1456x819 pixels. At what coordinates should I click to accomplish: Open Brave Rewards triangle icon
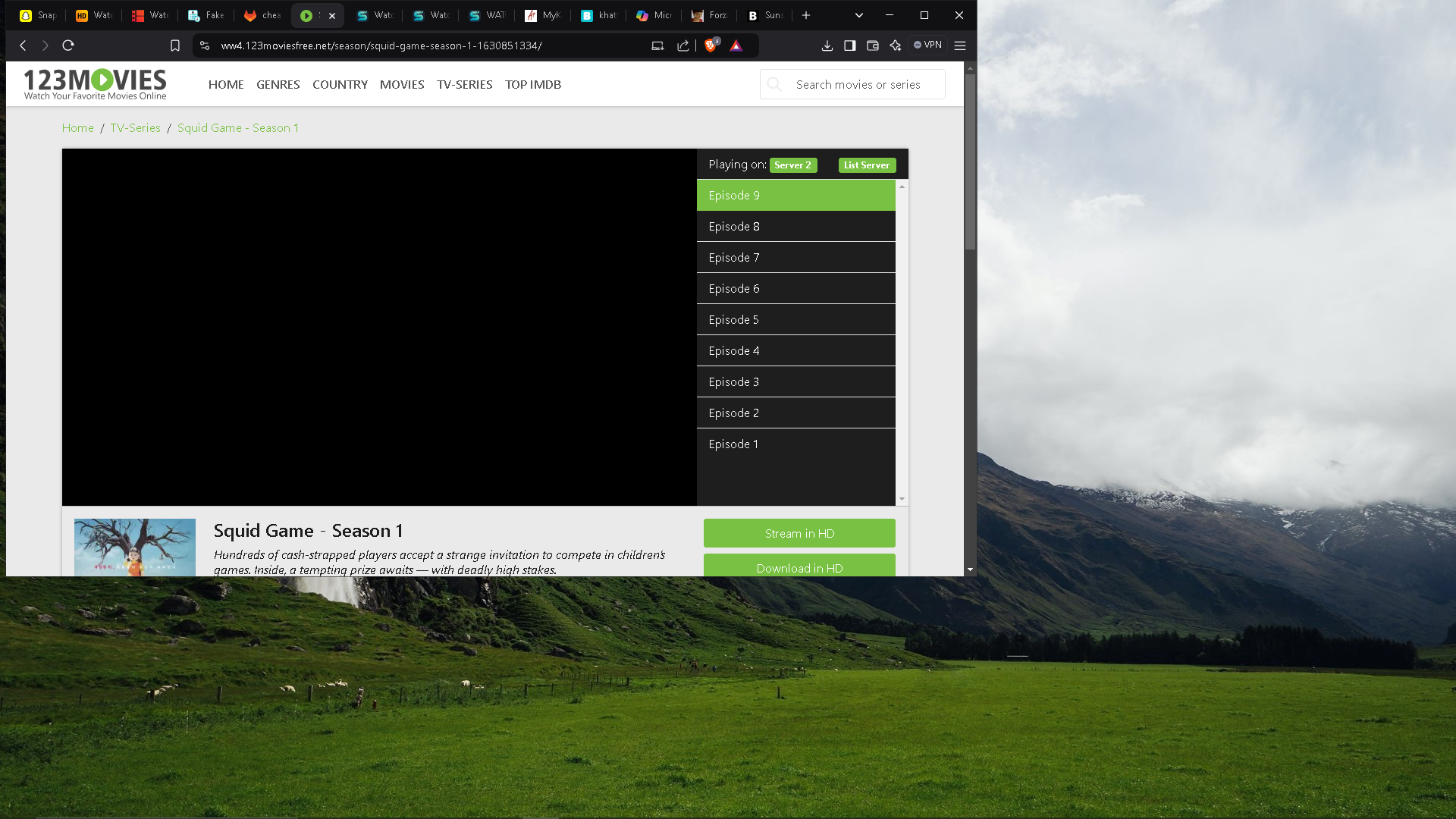click(x=736, y=45)
